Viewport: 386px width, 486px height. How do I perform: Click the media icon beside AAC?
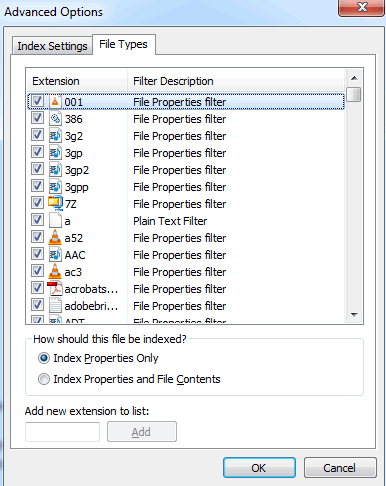(x=55, y=255)
